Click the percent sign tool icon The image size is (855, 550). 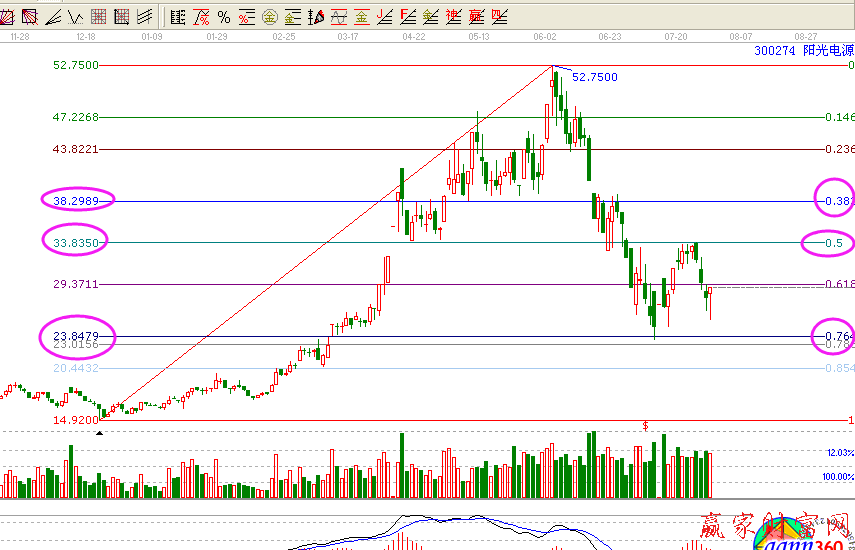coord(223,16)
